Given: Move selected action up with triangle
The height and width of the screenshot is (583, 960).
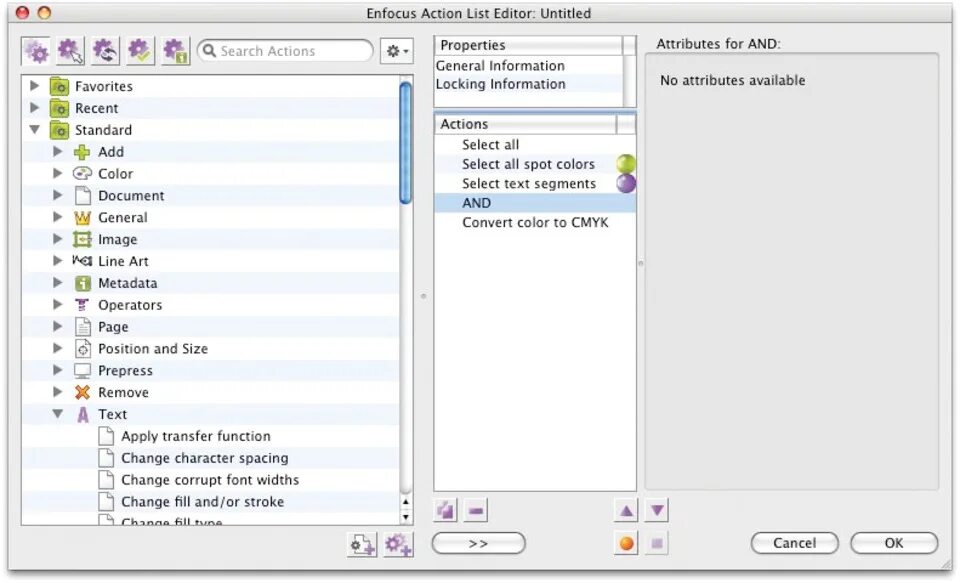Looking at the screenshot, I should click(626, 510).
